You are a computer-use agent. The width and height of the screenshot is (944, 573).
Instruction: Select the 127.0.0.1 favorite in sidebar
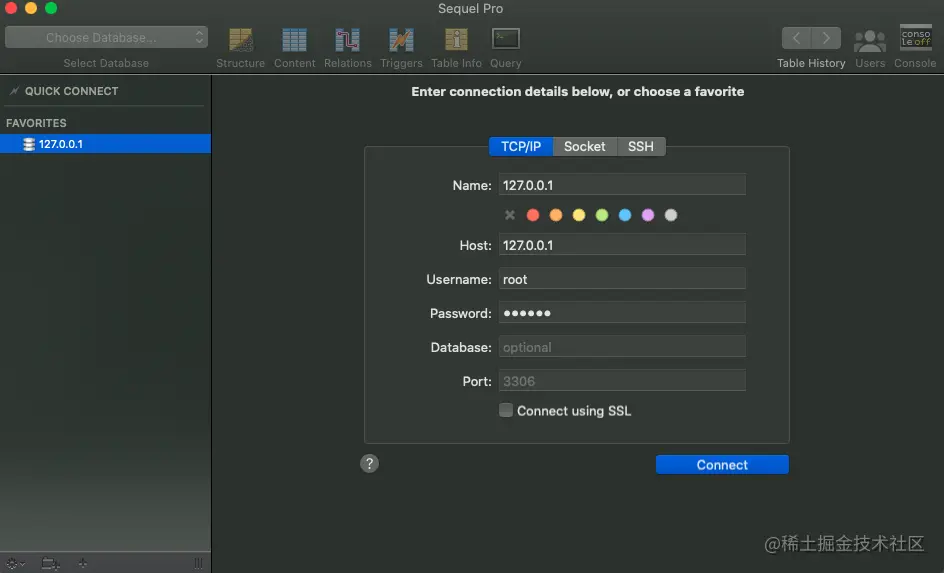pos(105,144)
